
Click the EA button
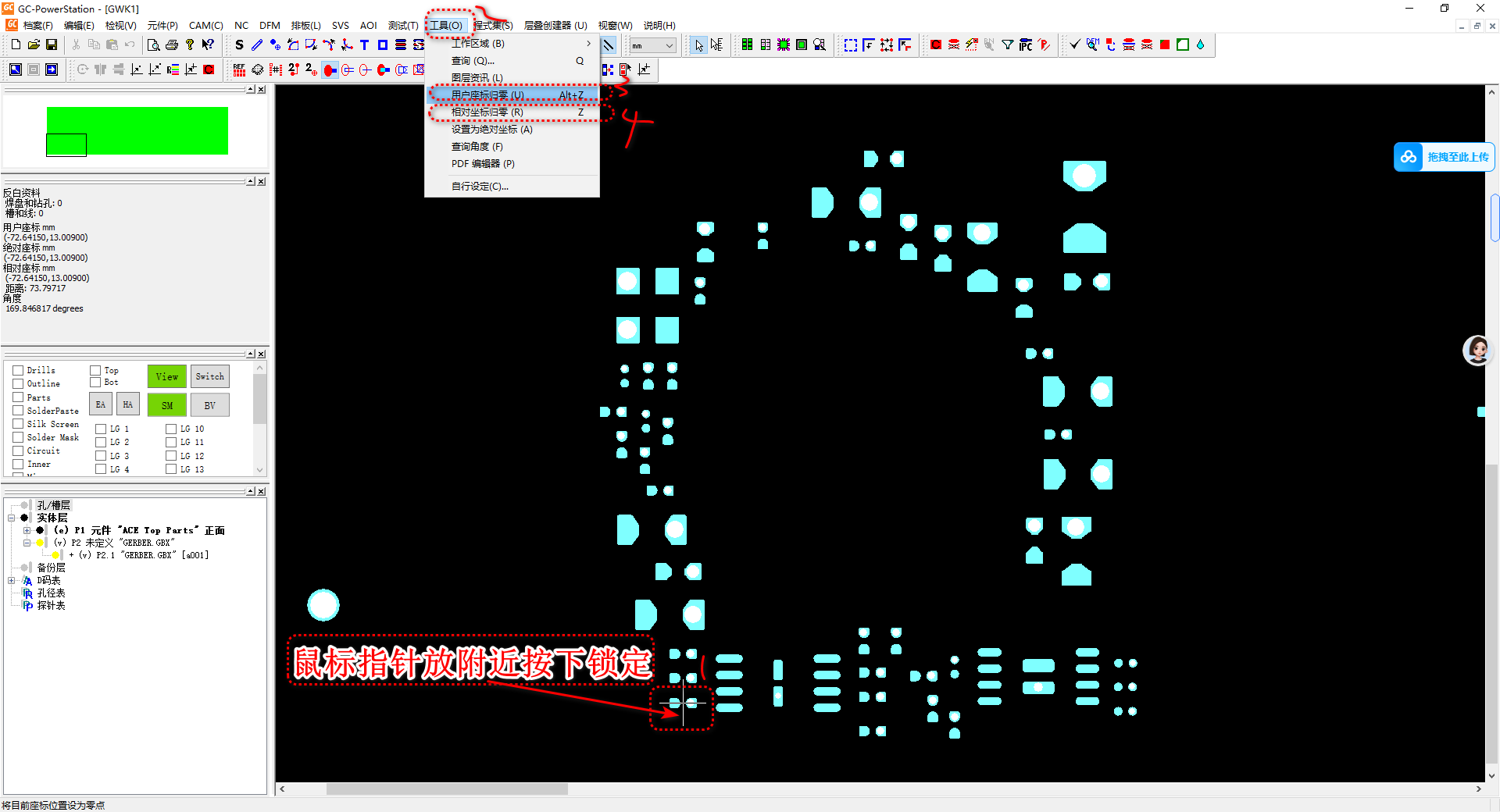point(101,404)
